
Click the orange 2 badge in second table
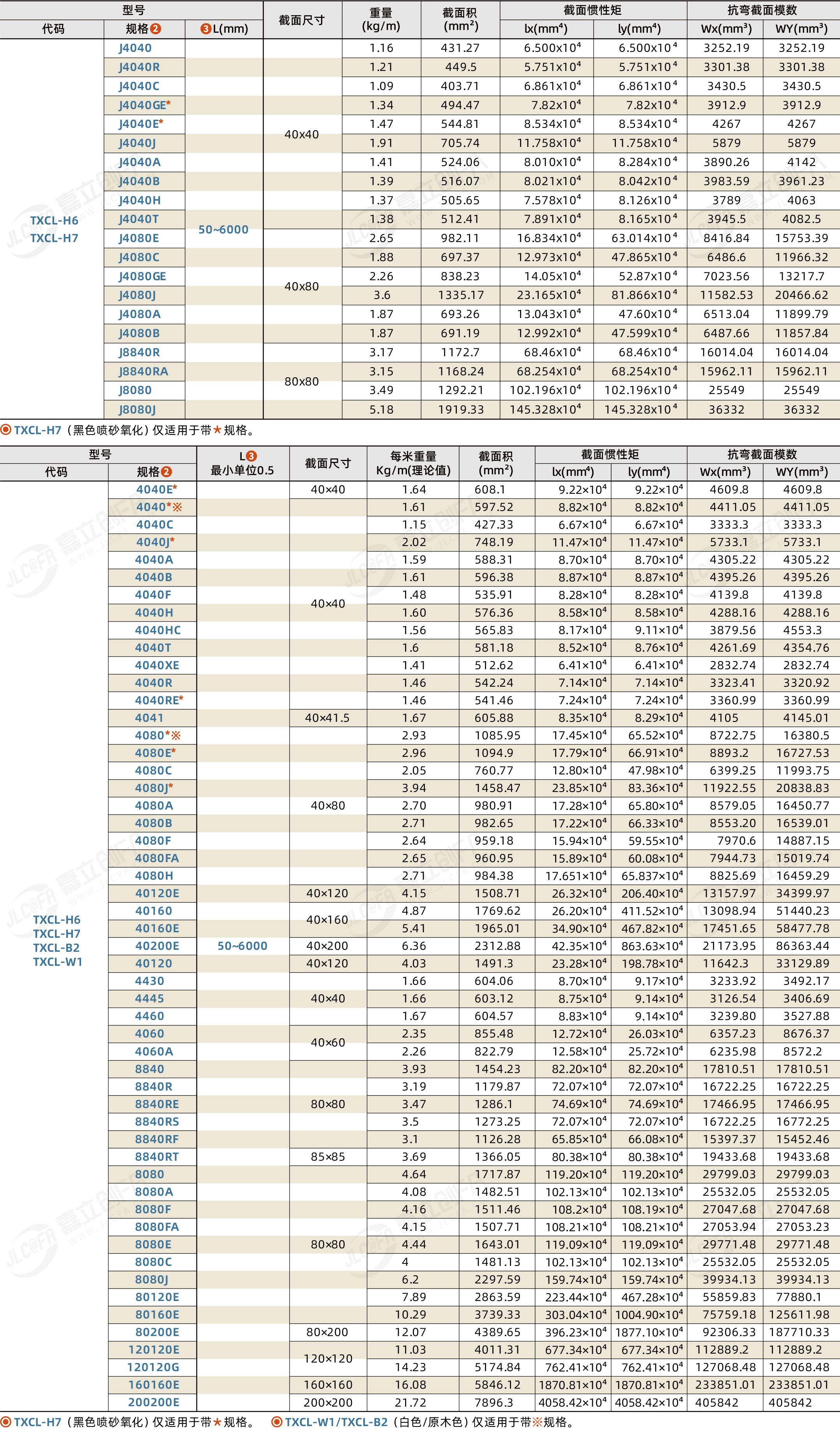coord(166,472)
